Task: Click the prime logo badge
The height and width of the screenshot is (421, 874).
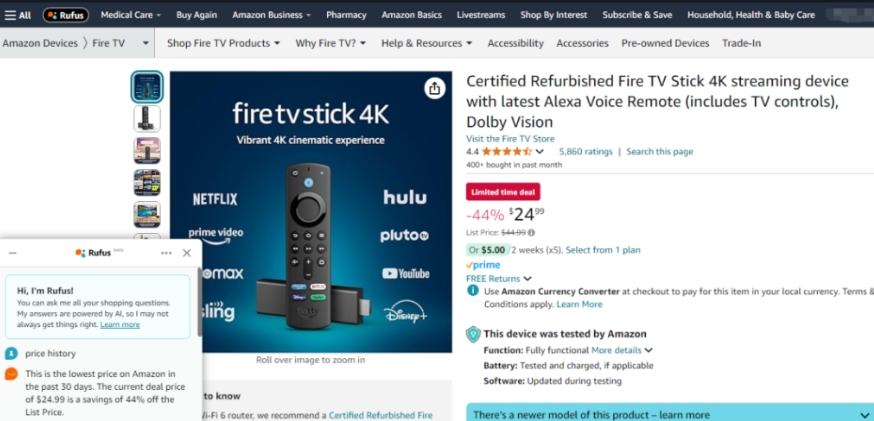Action: coord(483,265)
